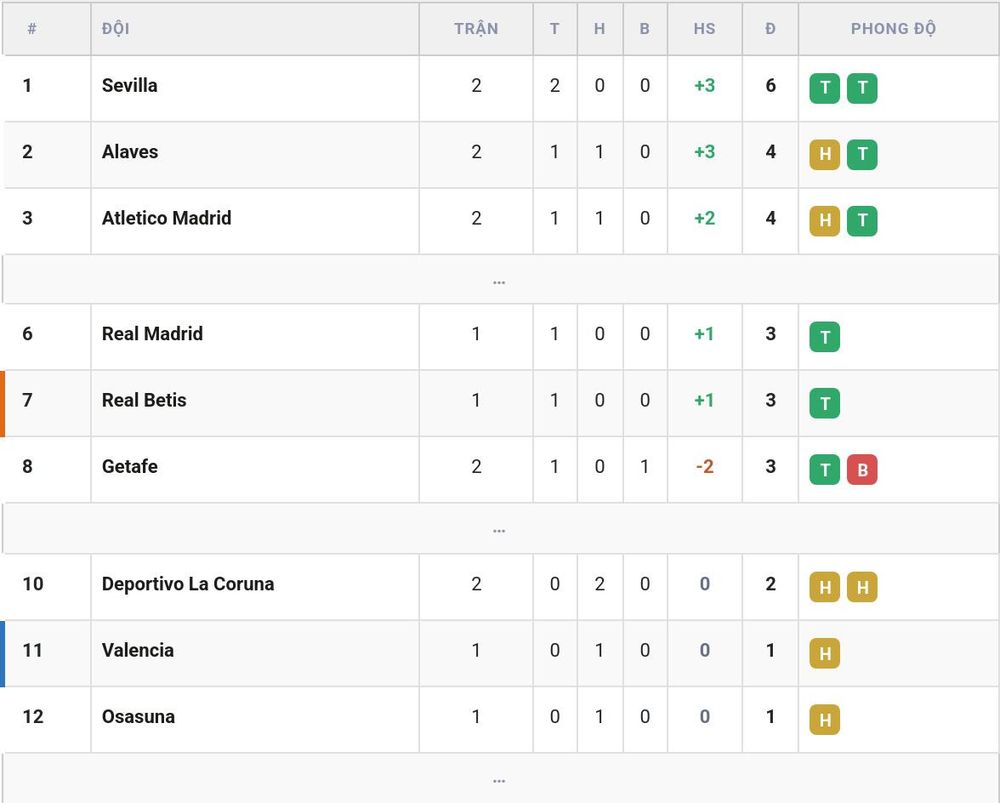This screenshot has width=1000, height=803.
Task: Click Deportivo La Coruna's second H badge
Action: pyautogui.click(x=862, y=587)
